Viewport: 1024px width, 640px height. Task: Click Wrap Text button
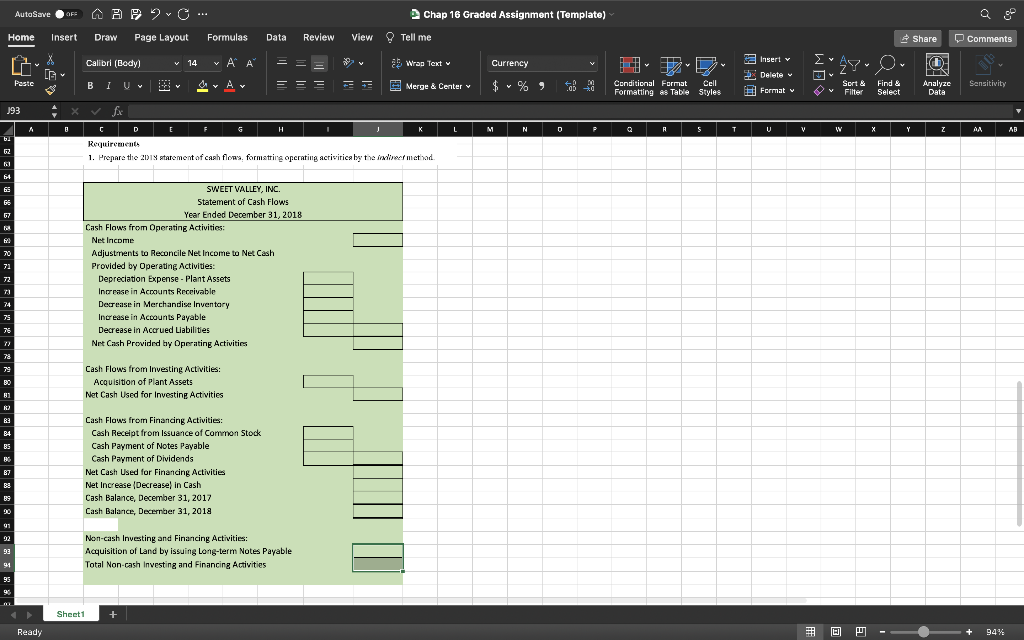(421, 63)
